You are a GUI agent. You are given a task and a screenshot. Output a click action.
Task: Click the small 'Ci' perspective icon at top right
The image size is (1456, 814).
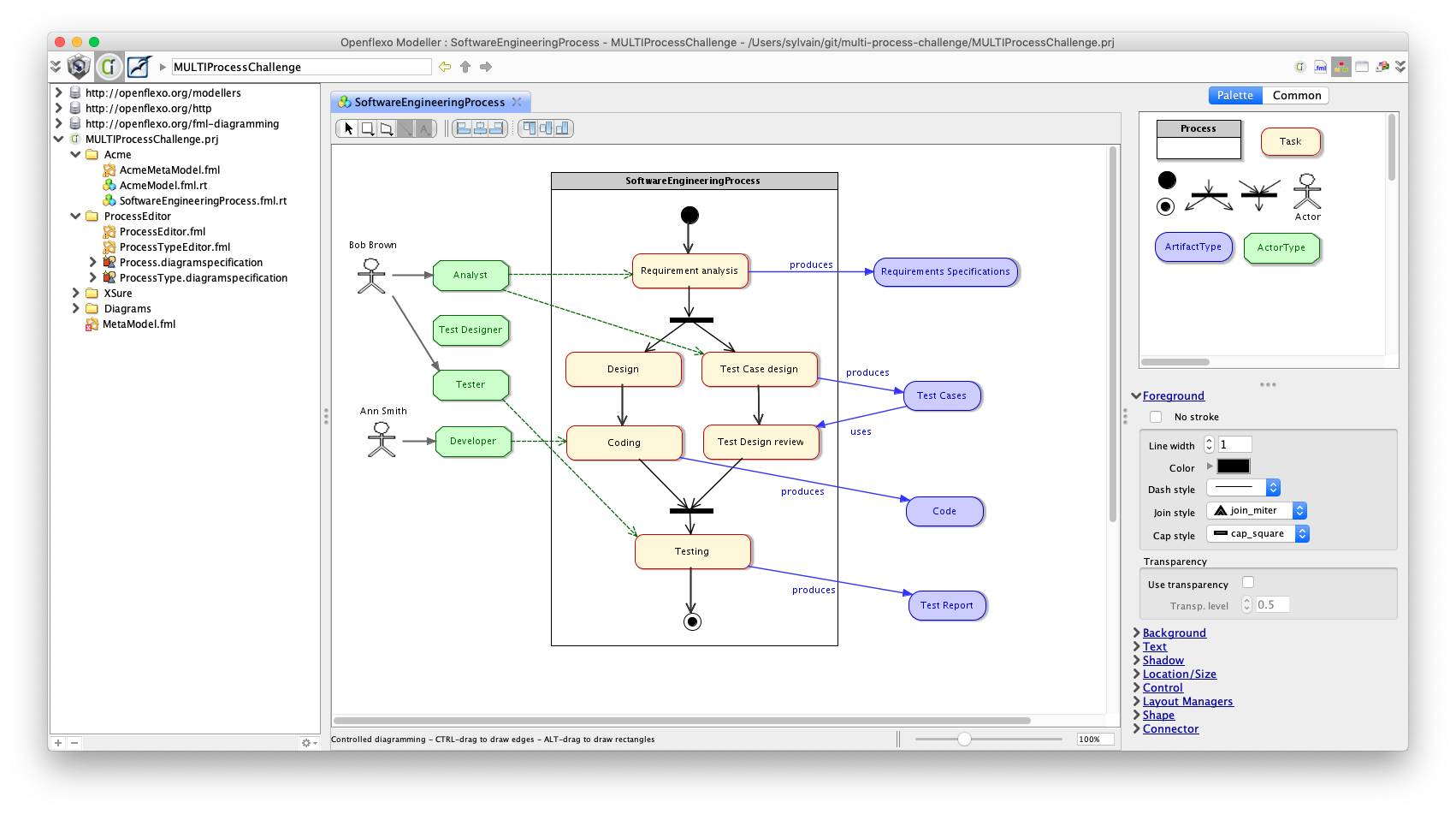click(x=1300, y=67)
